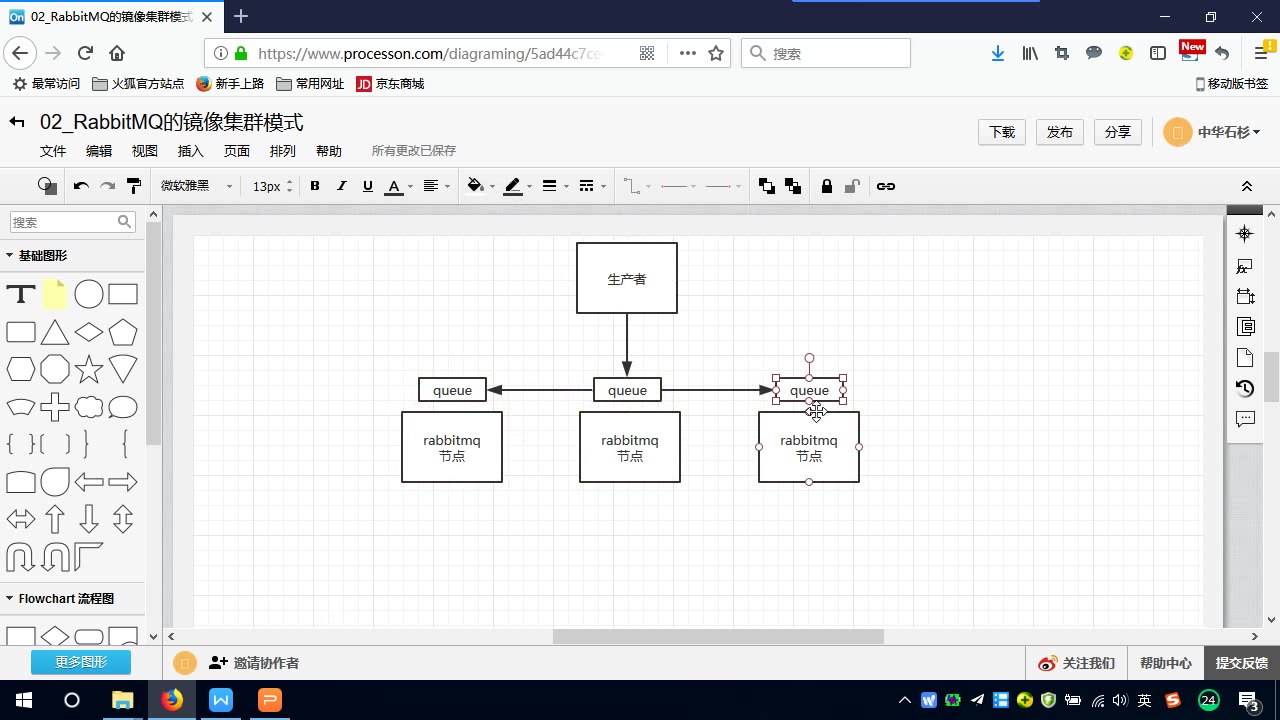Open text alignment dropdown
1280x720 pixels.
coord(436,186)
